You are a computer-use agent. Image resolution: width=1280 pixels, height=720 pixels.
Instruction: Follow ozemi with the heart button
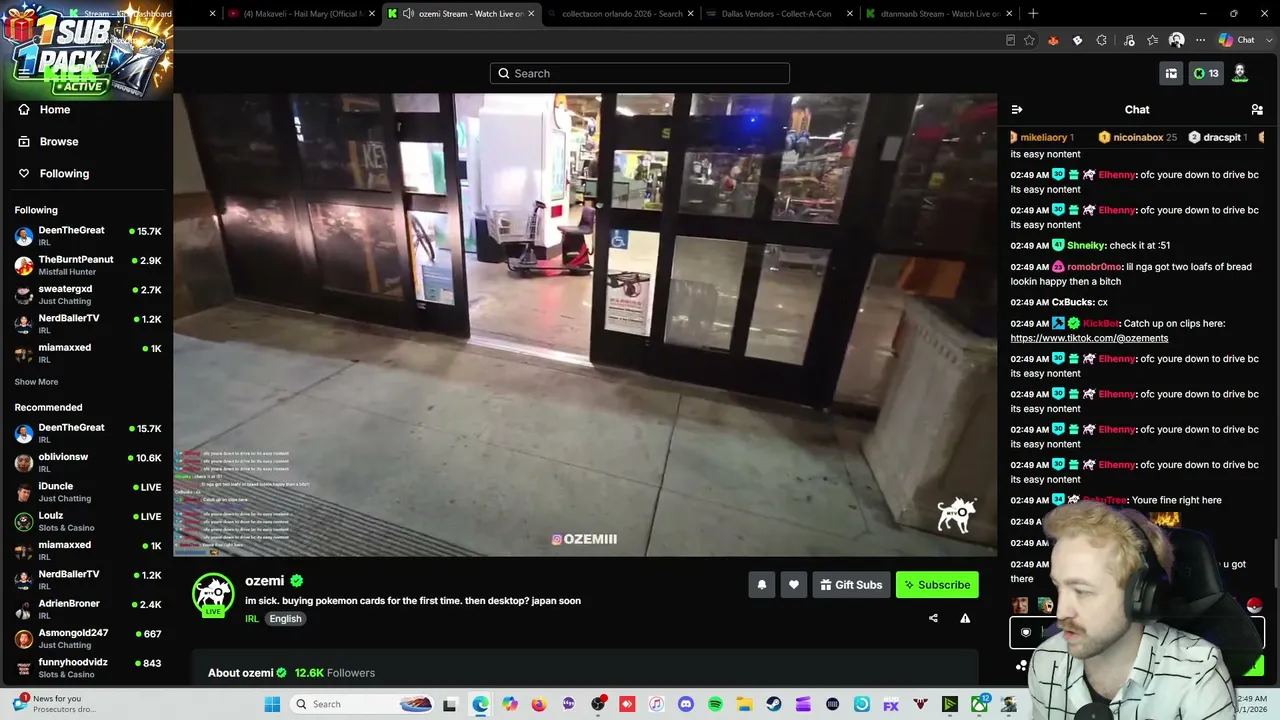[794, 585]
